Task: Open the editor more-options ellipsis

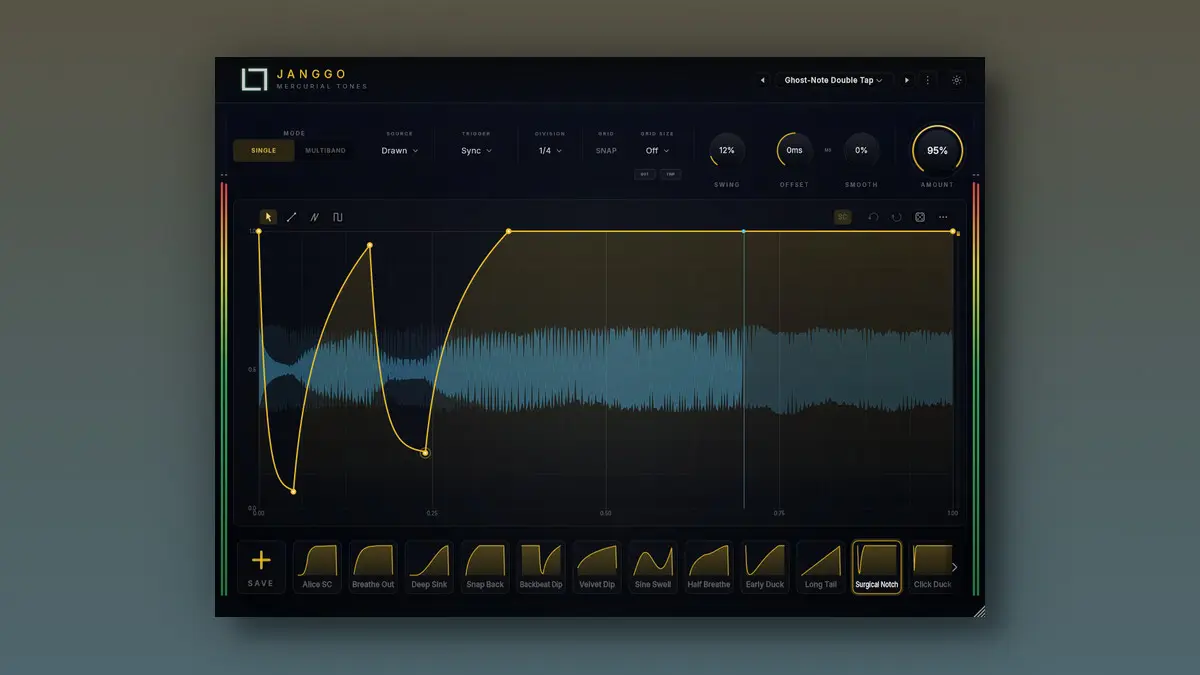Action: (x=943, y=217)
